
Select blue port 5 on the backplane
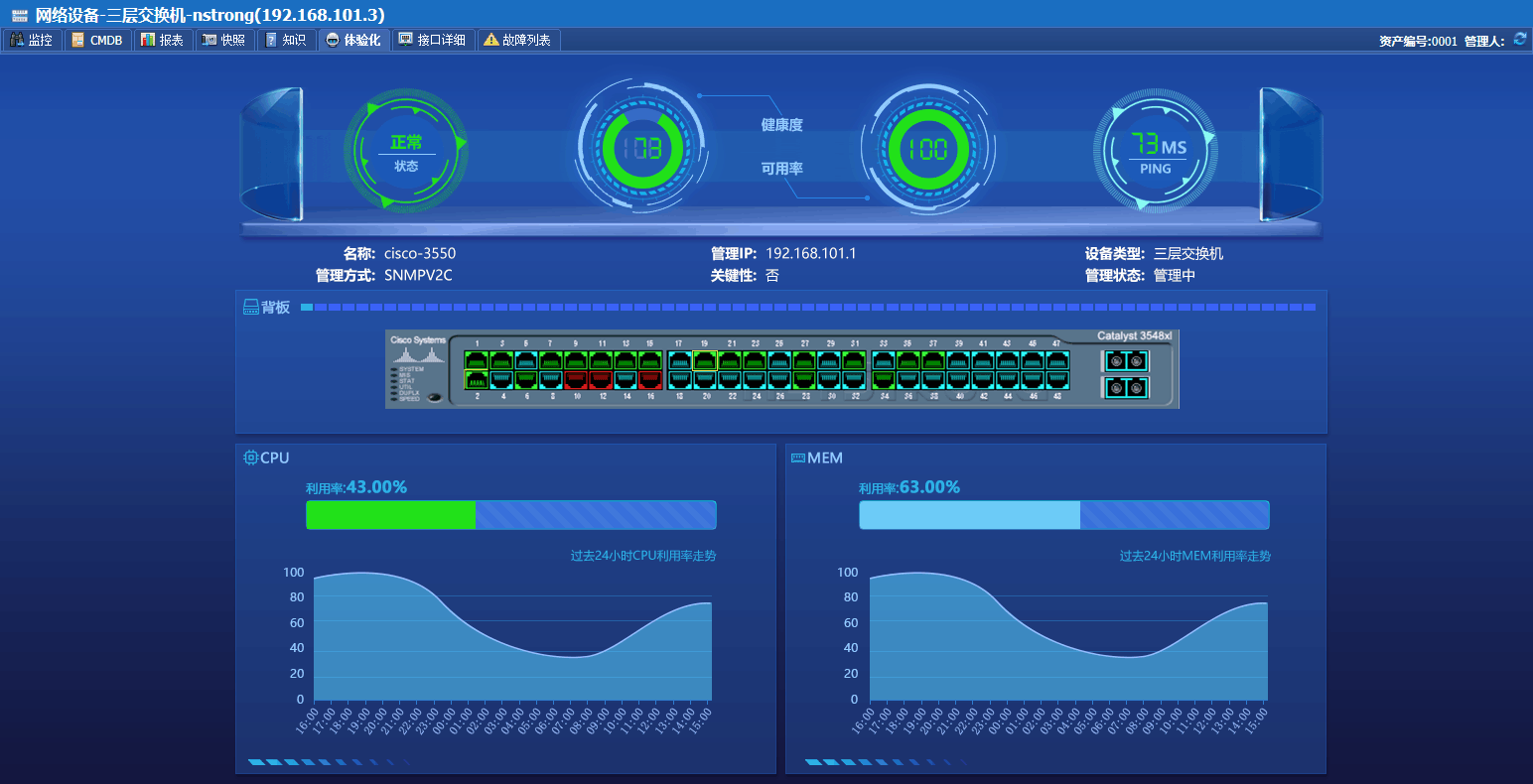[526, 360]
